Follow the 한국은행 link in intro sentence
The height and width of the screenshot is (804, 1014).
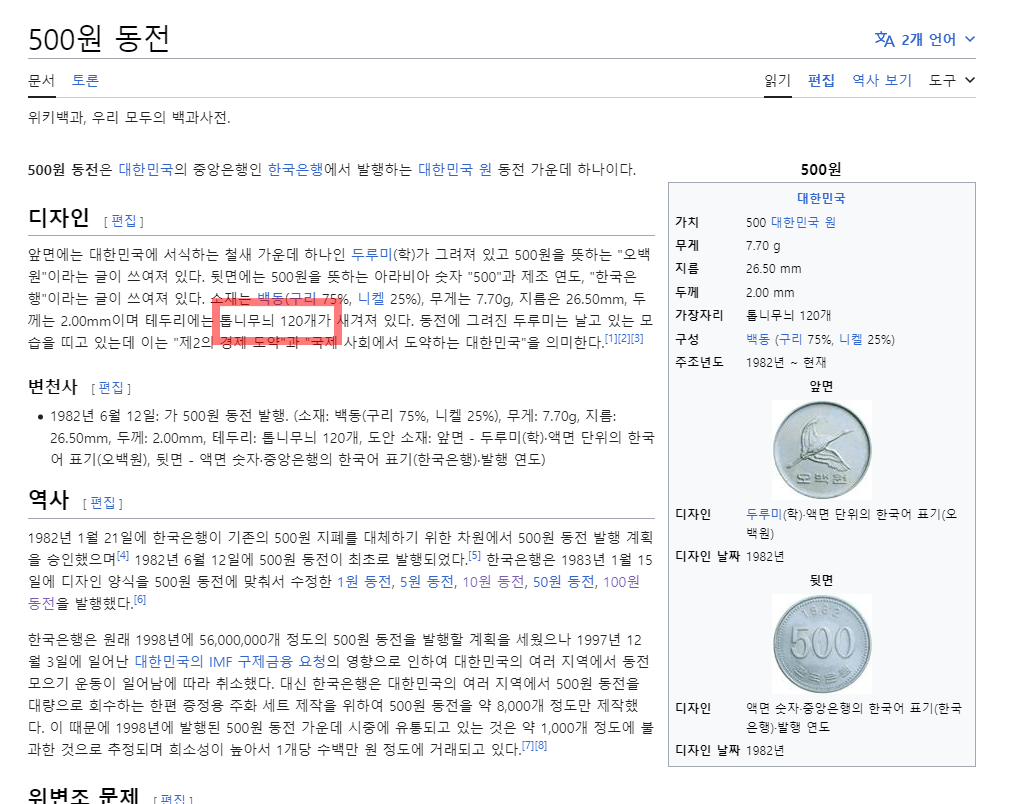tap(296, 169)
